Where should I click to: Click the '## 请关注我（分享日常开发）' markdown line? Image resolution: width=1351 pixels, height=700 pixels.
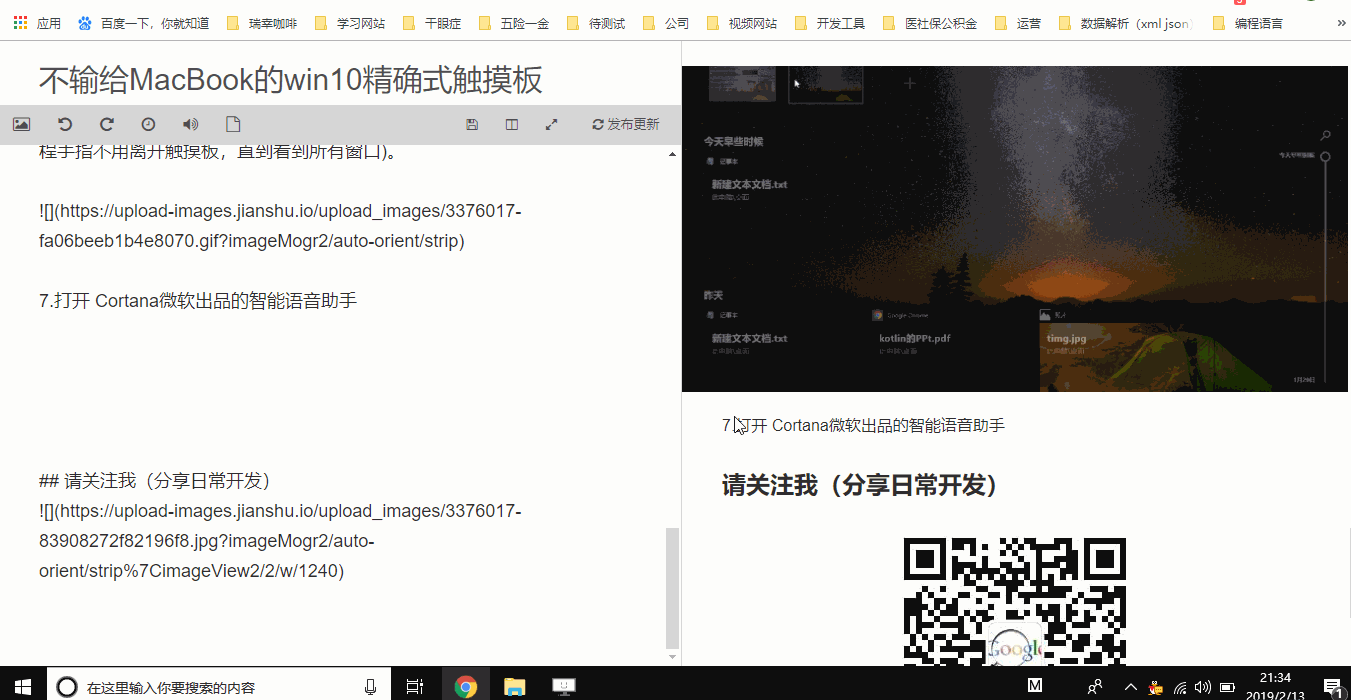pyautogui.click(x=155, y=480)
